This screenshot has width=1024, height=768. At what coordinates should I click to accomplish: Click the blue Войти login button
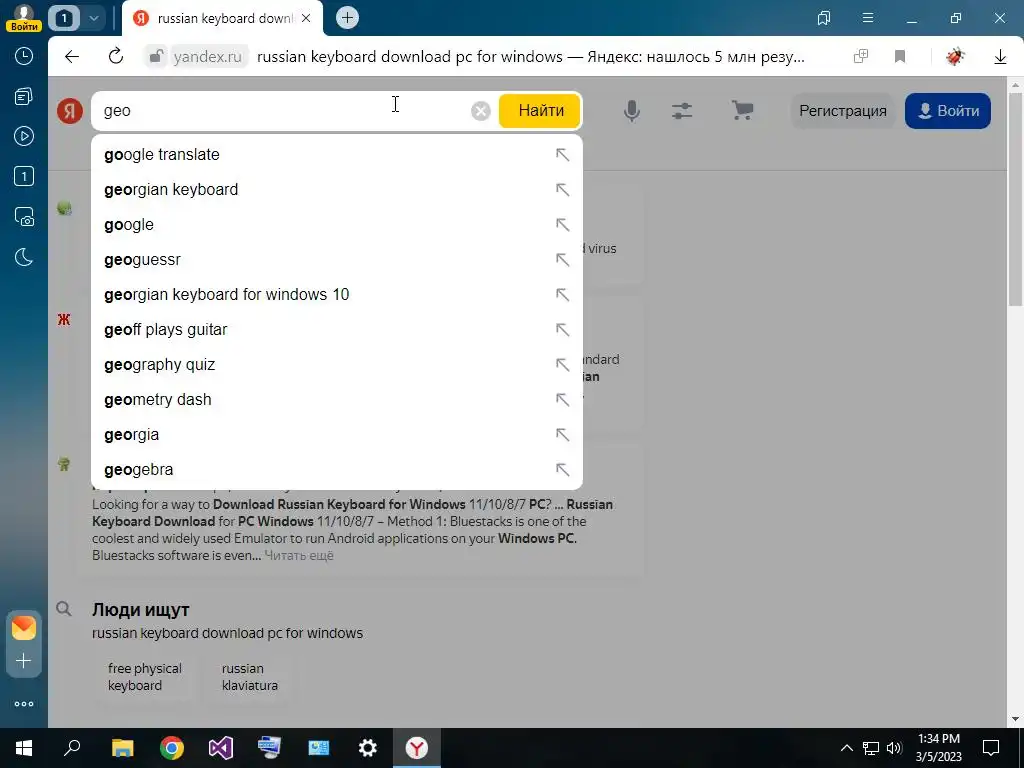pos(948,111)
